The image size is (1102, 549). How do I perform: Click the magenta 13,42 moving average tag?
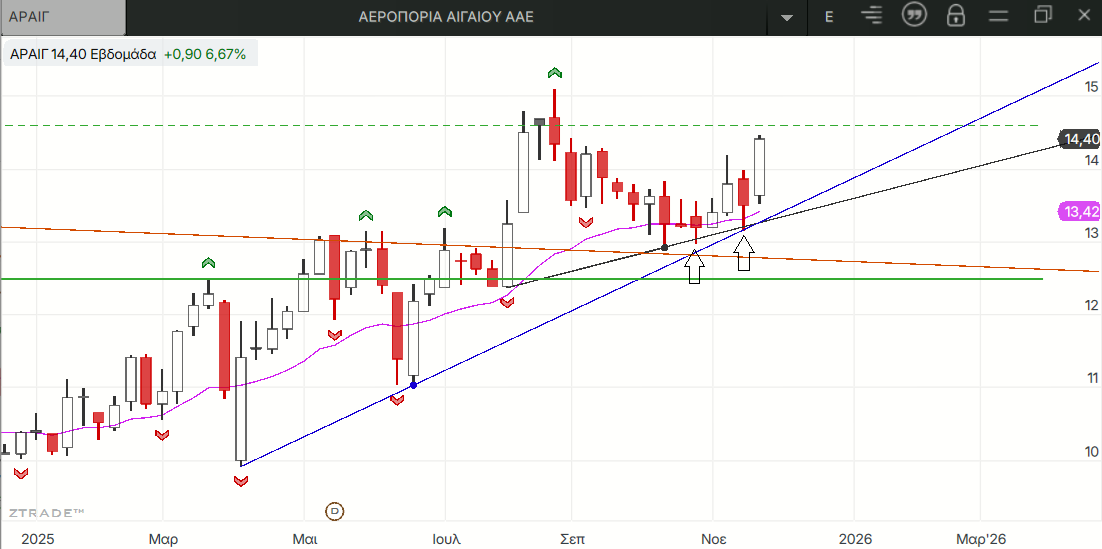pos(1080,211)
